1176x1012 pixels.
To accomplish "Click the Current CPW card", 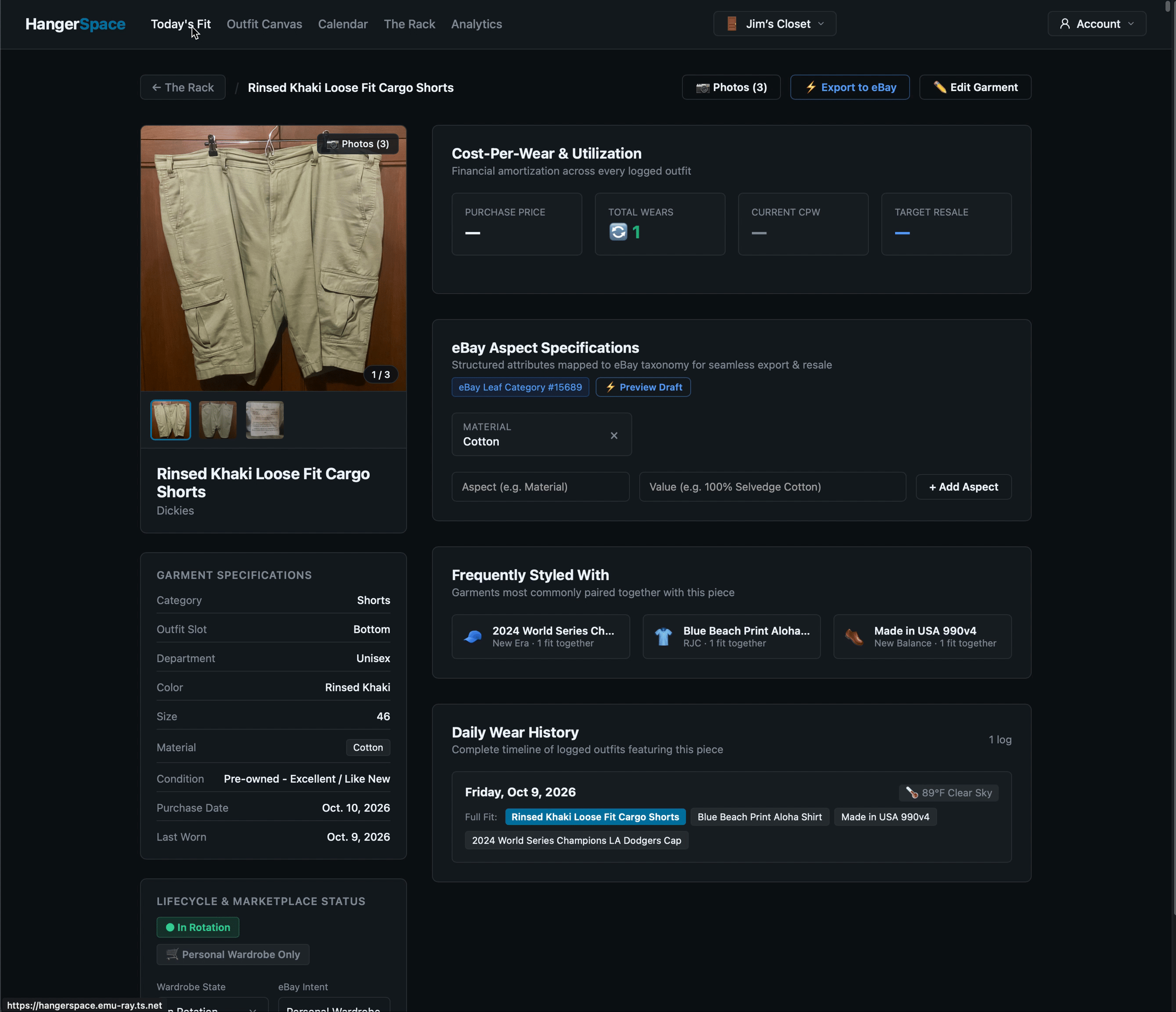I will coord(803,224).
